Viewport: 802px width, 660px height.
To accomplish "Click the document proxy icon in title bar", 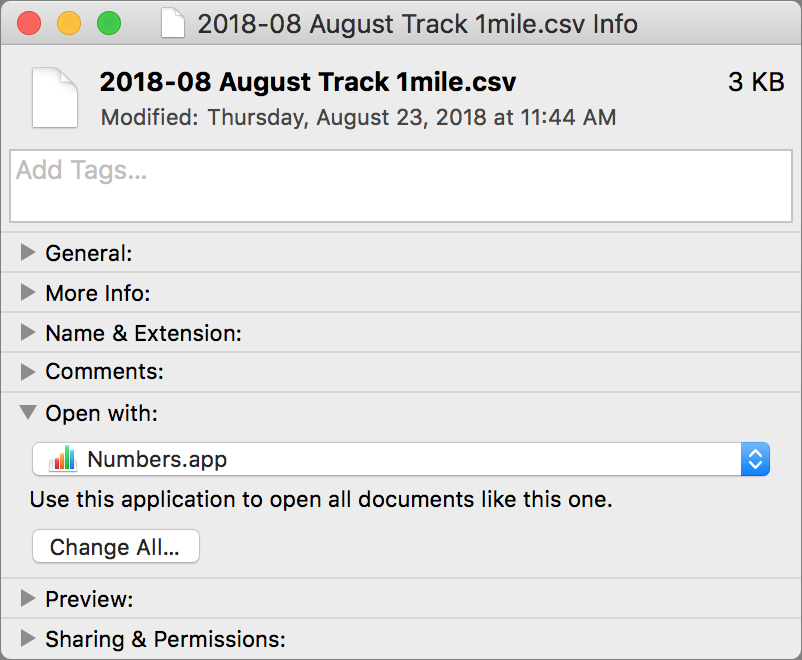I will (x=173, y=24).
